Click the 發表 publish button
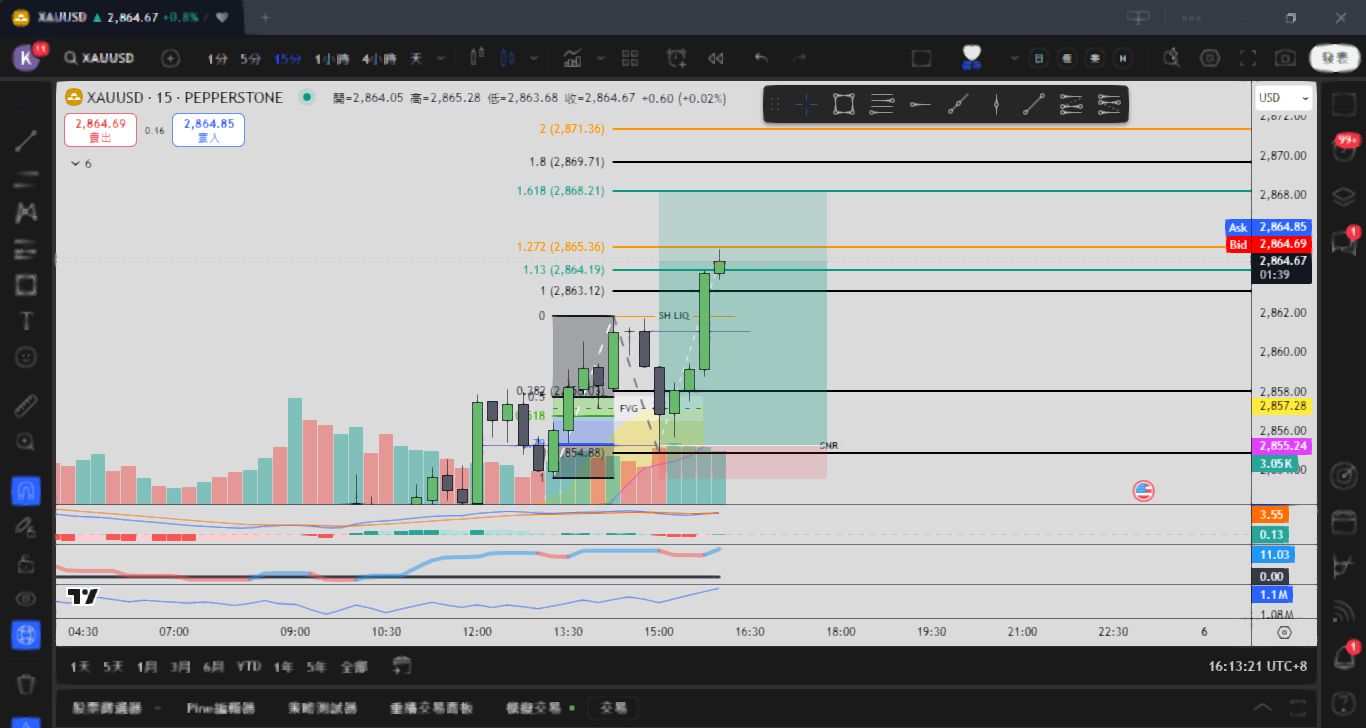 [x=1335, y=58]
